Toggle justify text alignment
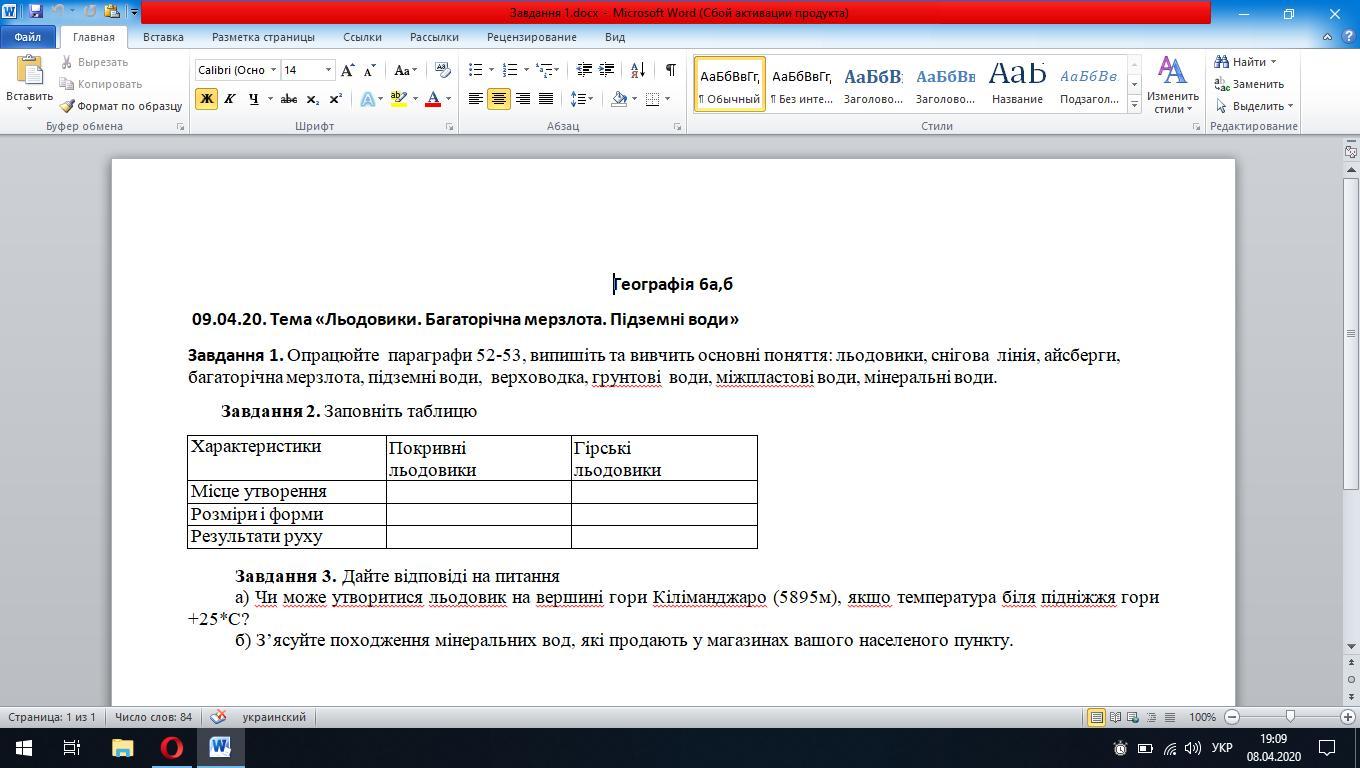The width and height of the screenshot is (1360, 768). click(546, 99)
